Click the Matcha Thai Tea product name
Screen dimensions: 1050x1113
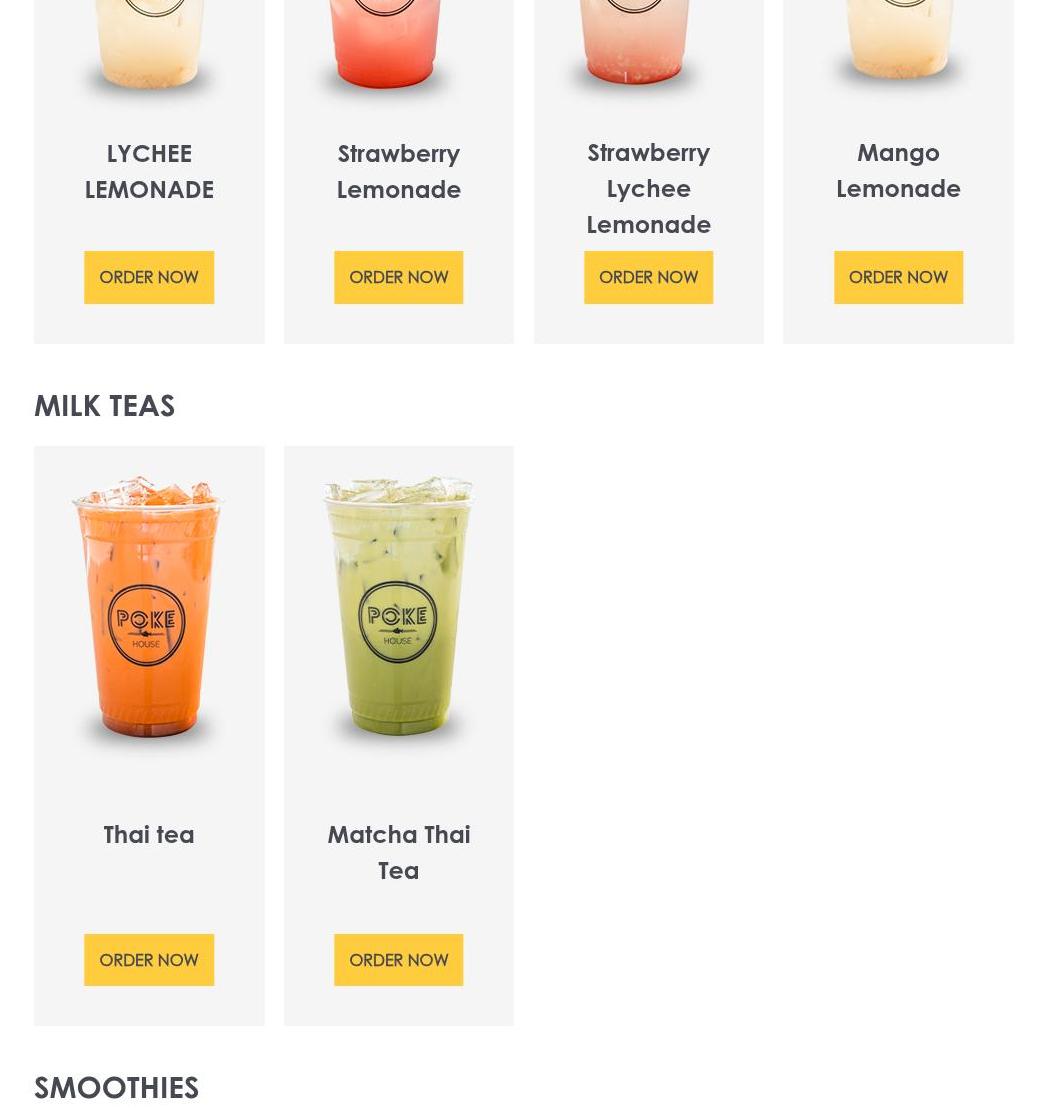pos(398,852)
